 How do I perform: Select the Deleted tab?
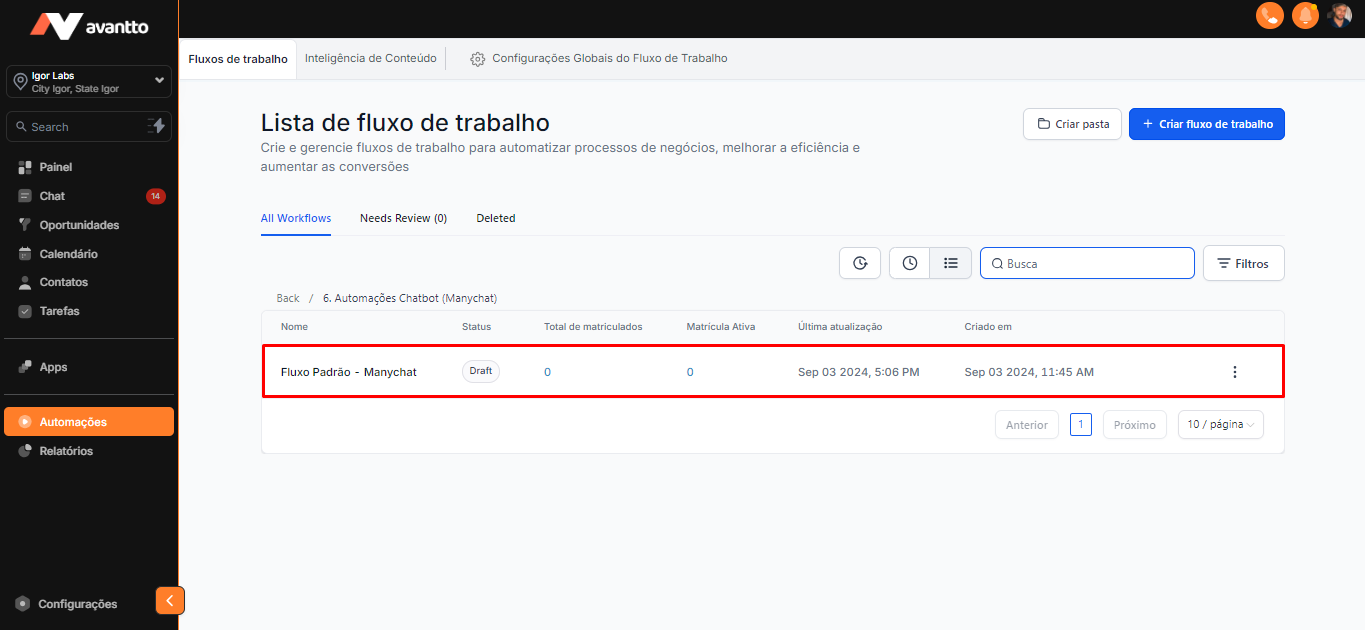(x=496, y=218)
